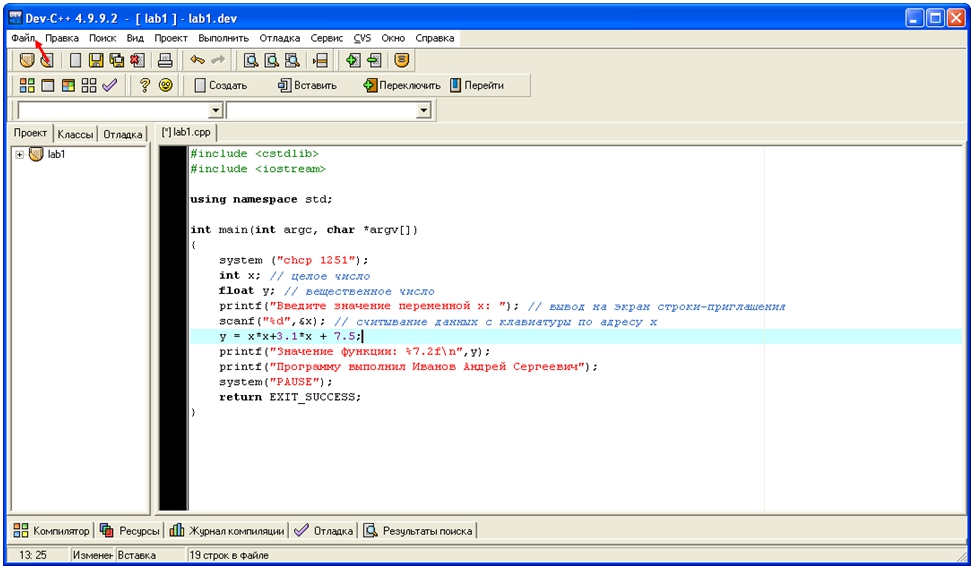The height and width of the screenshot is (566, 972).
Task: Click the Debug checkmark toolbar icon
Action: [109, 86]
